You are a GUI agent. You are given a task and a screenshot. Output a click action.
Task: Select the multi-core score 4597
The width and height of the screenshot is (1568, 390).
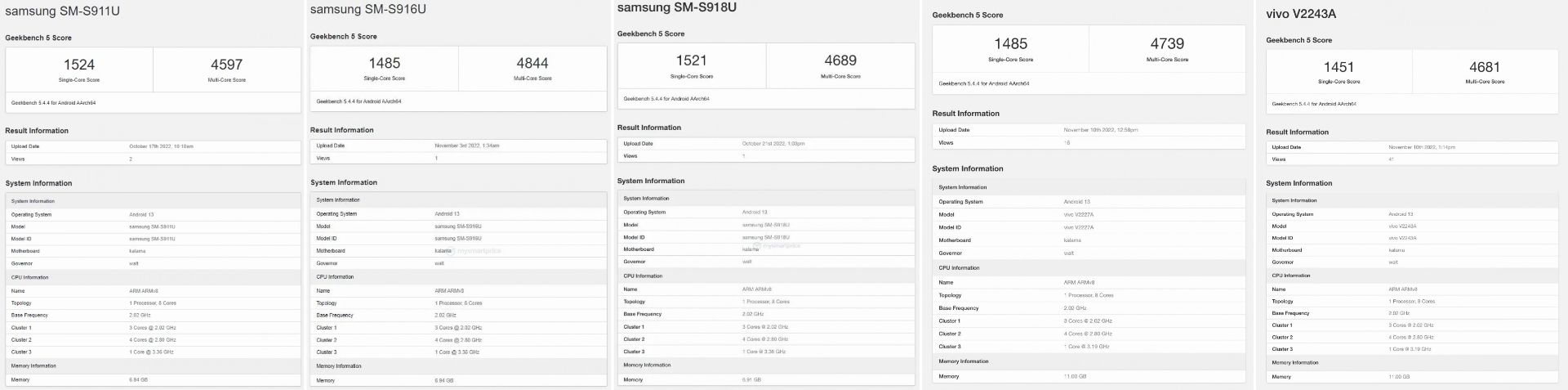[226, 65]
